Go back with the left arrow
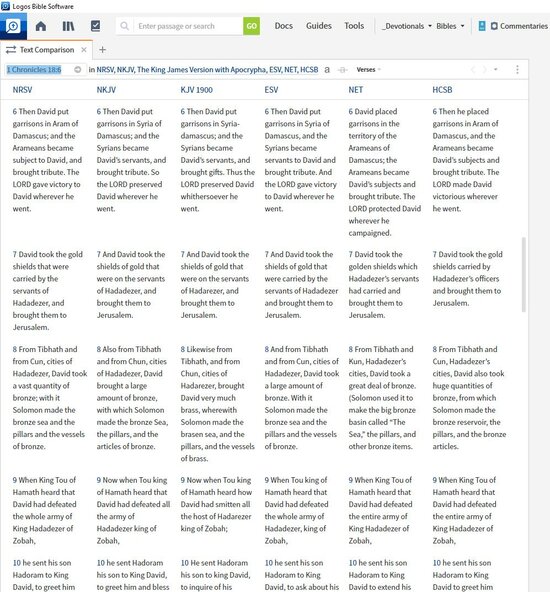Image resolution: width=550 pixels, height=592 pixels. [473, 69]
